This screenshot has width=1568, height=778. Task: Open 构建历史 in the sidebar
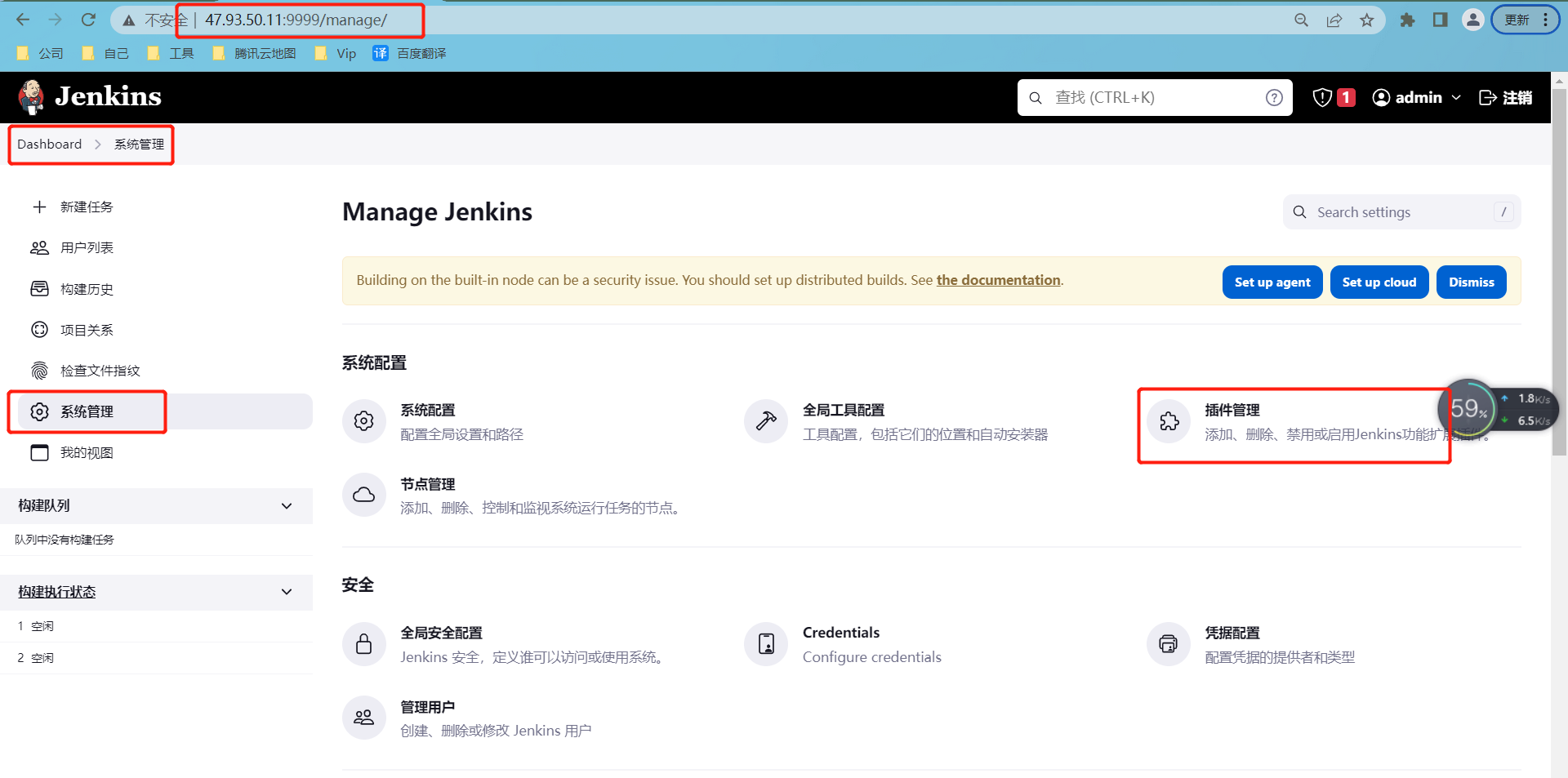pyautogui.click(x=86, y=289)
